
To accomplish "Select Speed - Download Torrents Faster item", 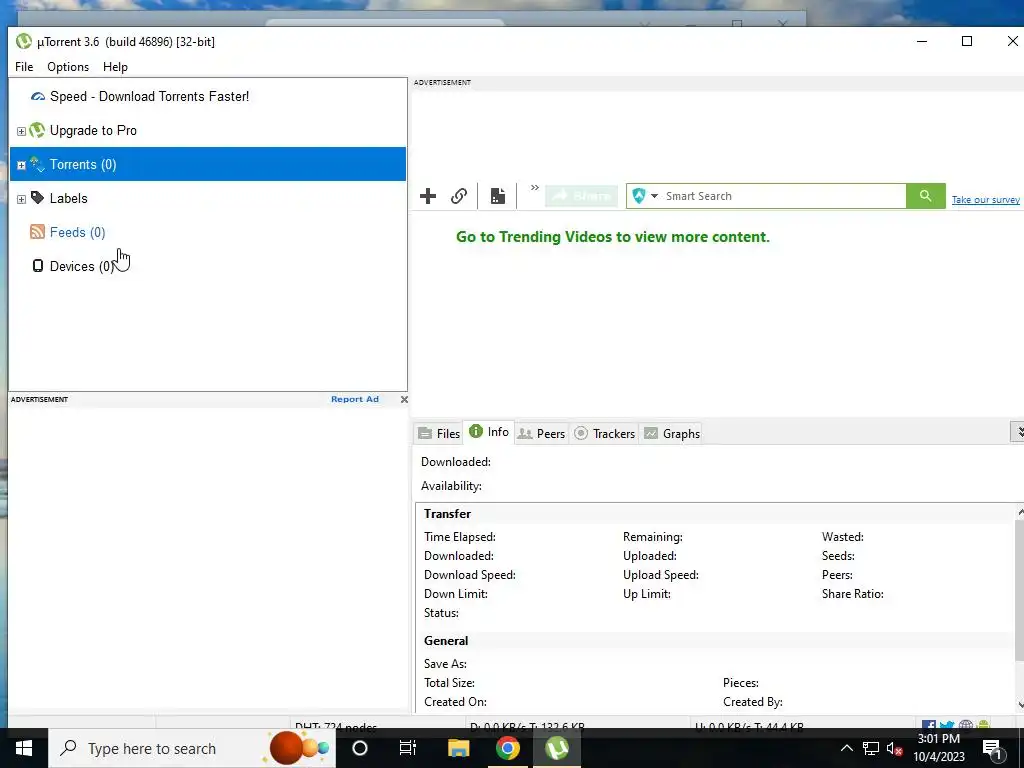I will coord(150,97).
